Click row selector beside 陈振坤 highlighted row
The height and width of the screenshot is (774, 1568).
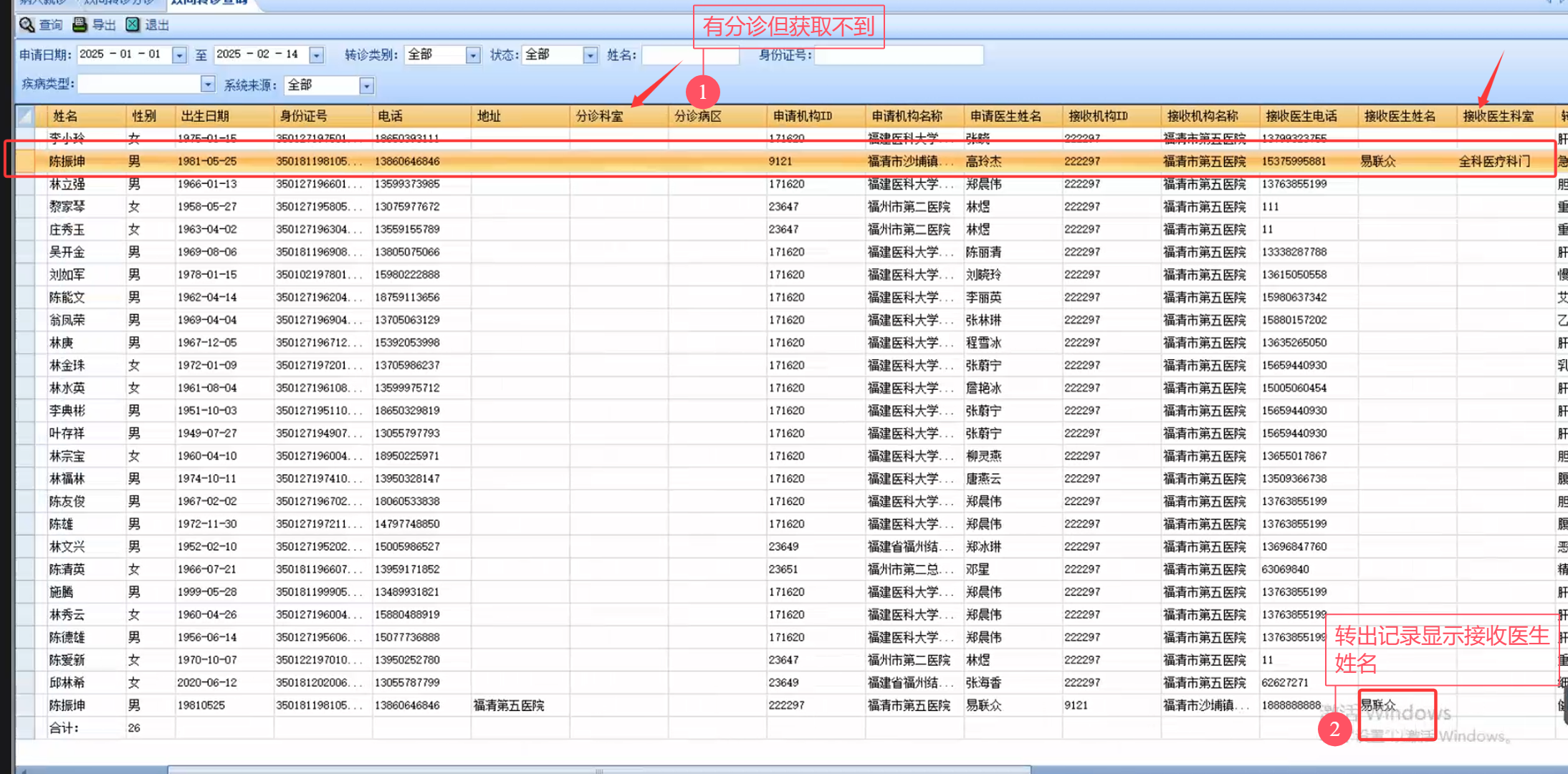click(x=25, y=161)
